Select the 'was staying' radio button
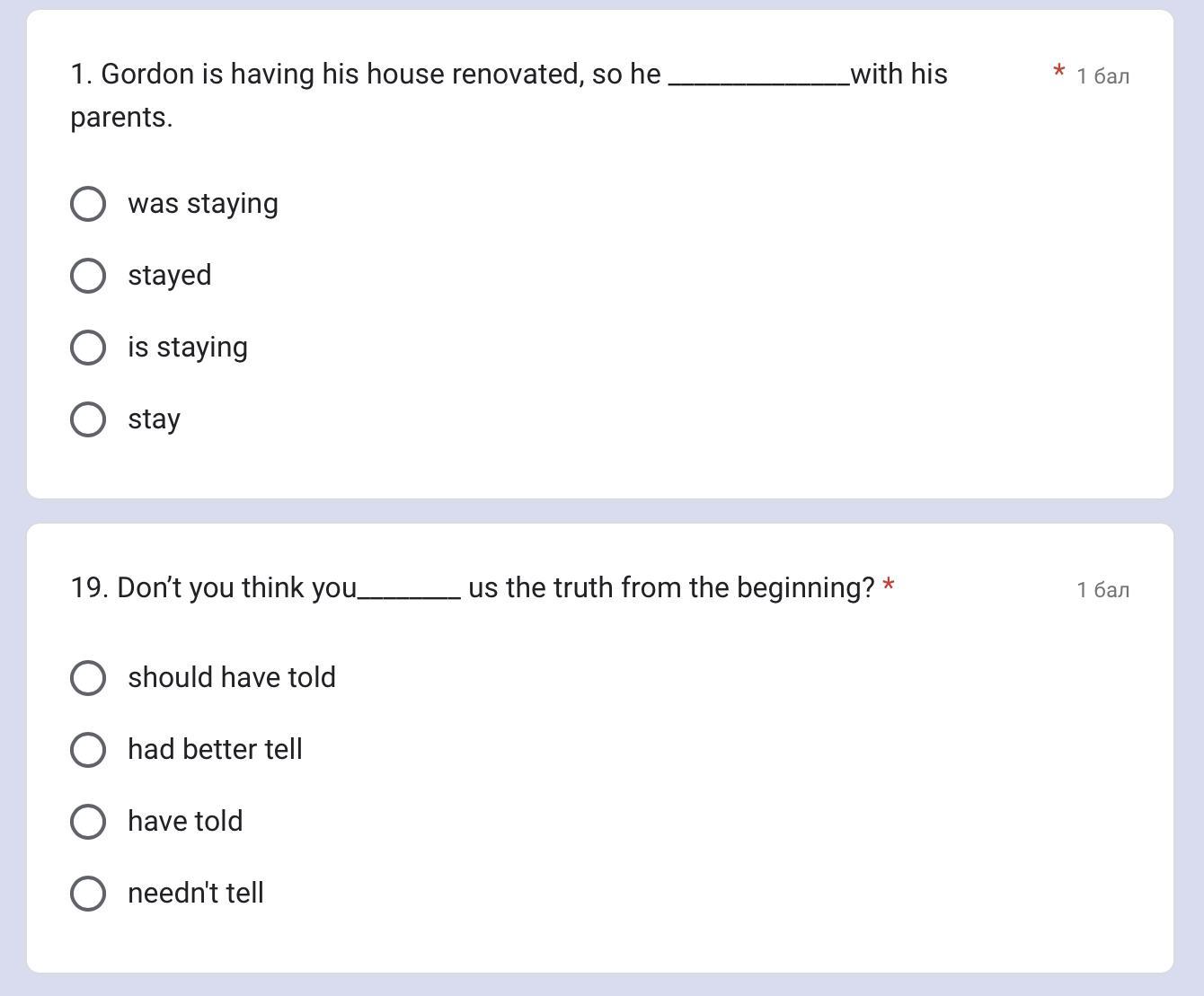 pyautogui.click(x=88, y=204)
